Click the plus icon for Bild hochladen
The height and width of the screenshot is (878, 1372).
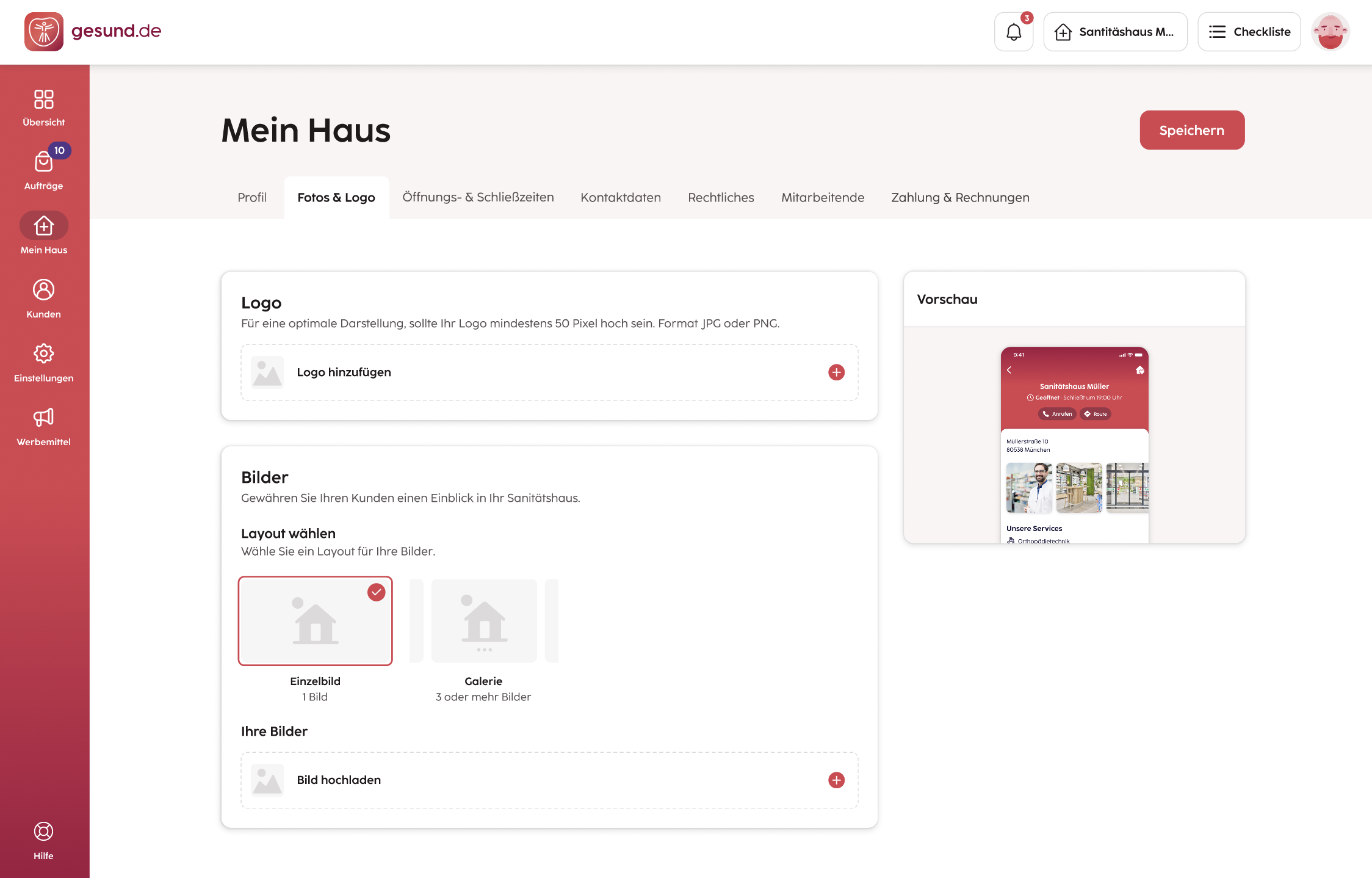pyautogui.click(x=836, y=780)
